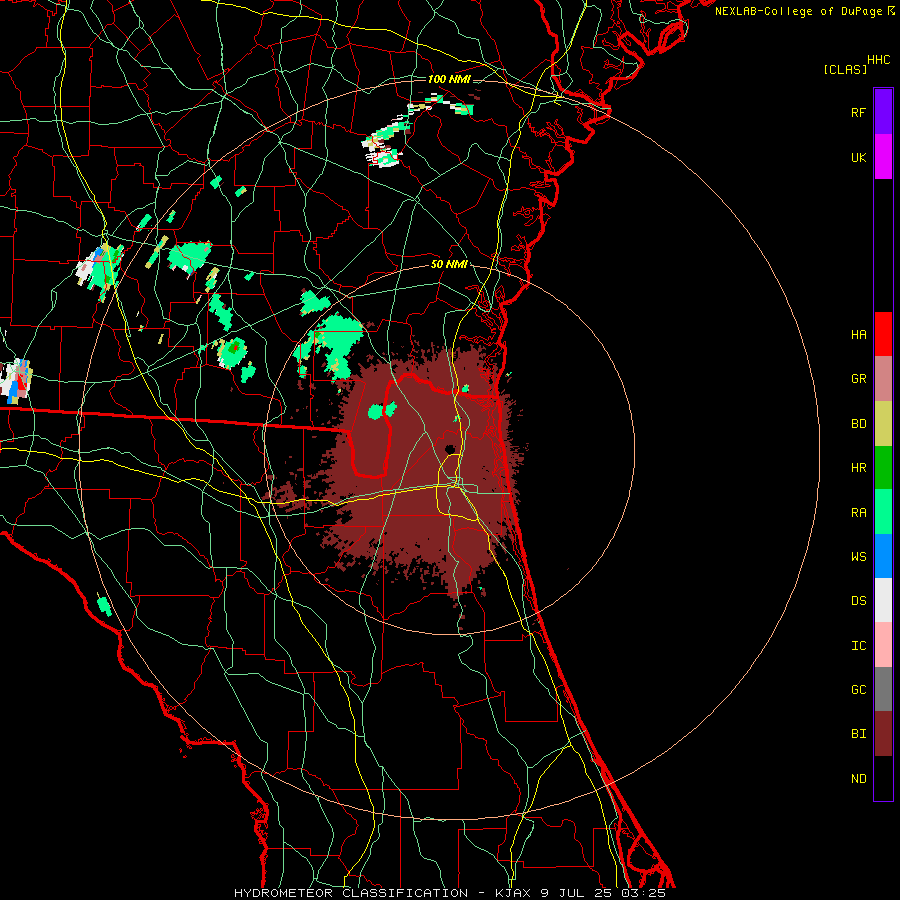Click the BD yellow legend swatch
Image resolution: width=900 pixels, height=900 pixels.
point(883,424)
